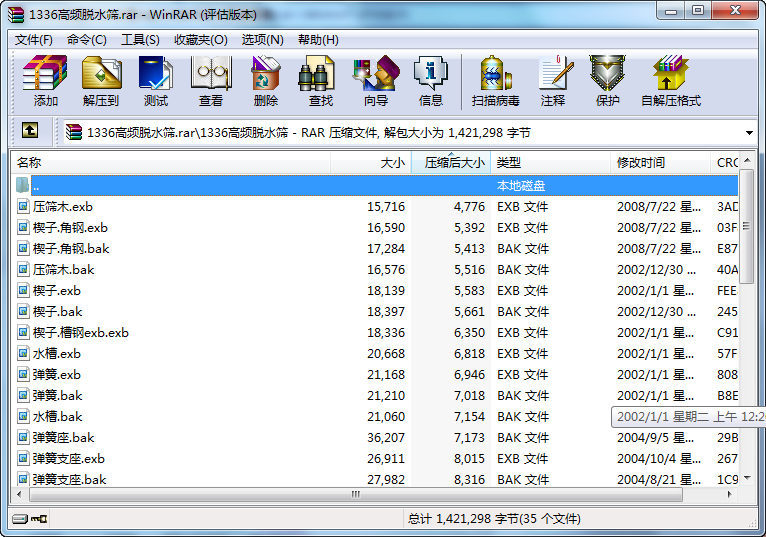
Task: Click the 本地磁盘 type cell
Action: [x=521, y=185]
